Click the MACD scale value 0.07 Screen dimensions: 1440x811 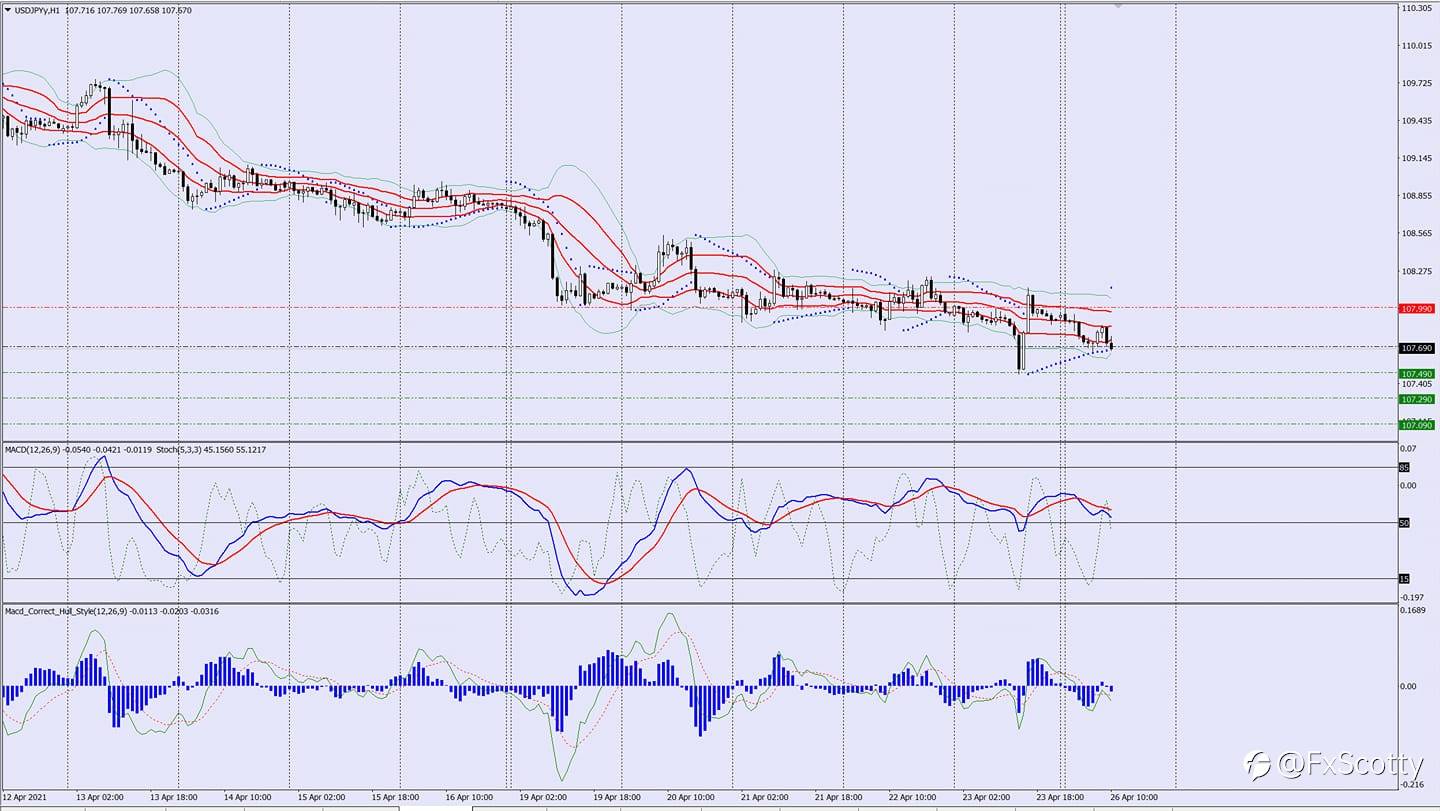coord(1408,449)
